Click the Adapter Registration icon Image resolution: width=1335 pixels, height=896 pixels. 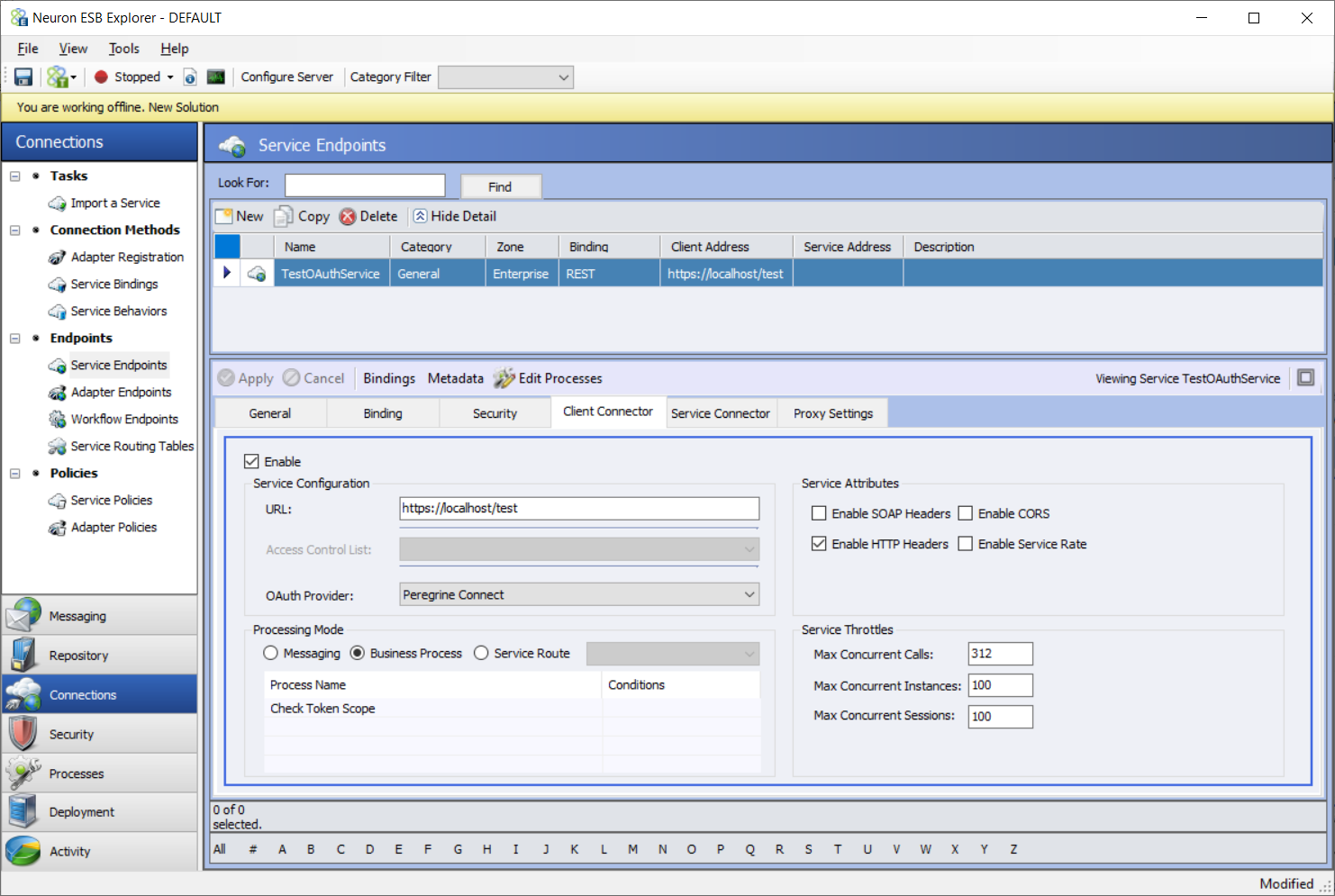(x=58, y=258)
